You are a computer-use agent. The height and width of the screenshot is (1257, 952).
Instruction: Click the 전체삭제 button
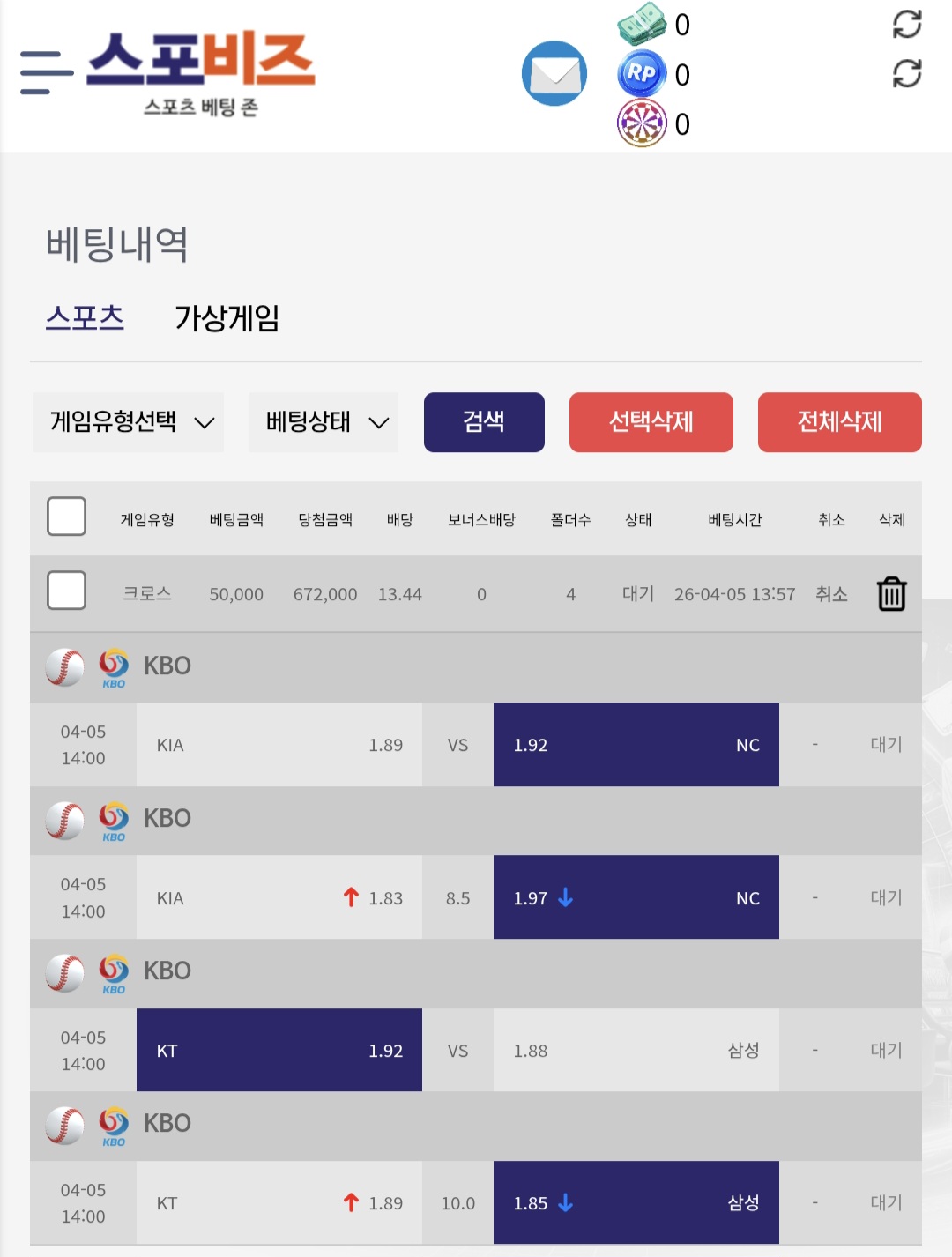coord(839,422)
